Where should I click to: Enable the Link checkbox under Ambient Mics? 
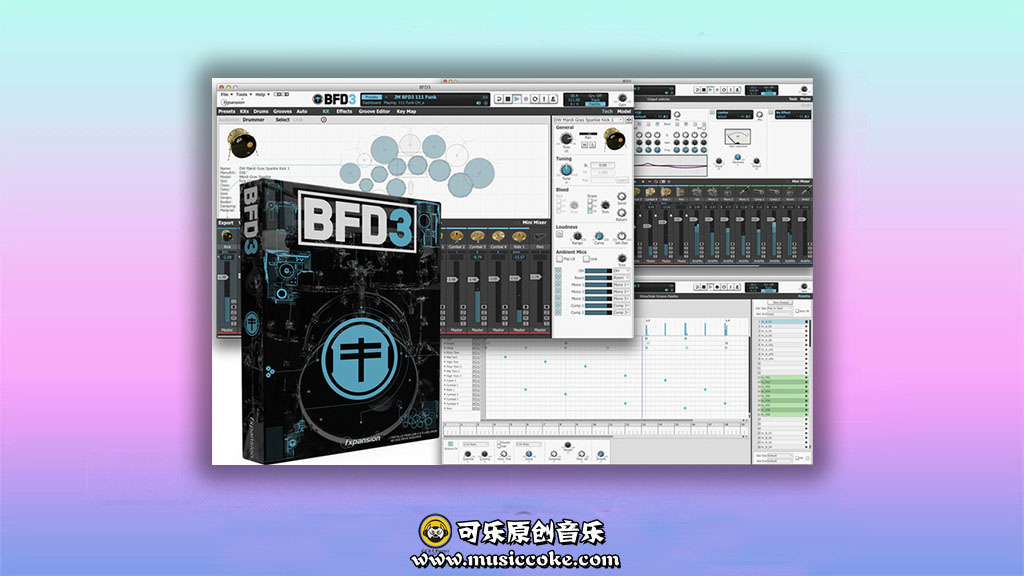click(586, 259)
